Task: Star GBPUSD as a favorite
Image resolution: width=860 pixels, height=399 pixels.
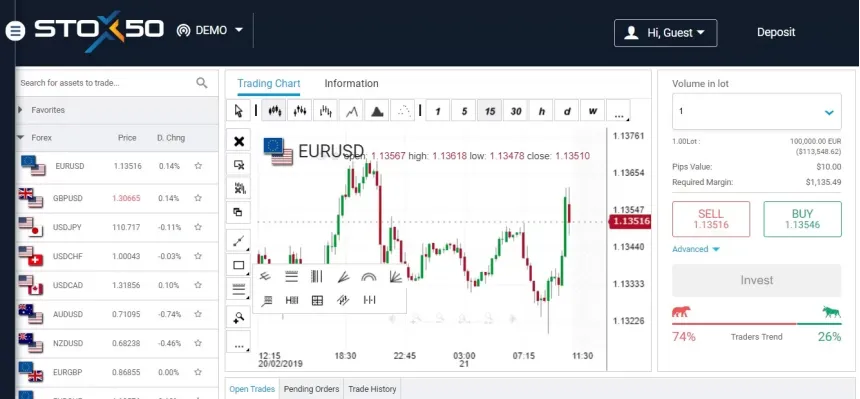Action: [x=198, y=198]
